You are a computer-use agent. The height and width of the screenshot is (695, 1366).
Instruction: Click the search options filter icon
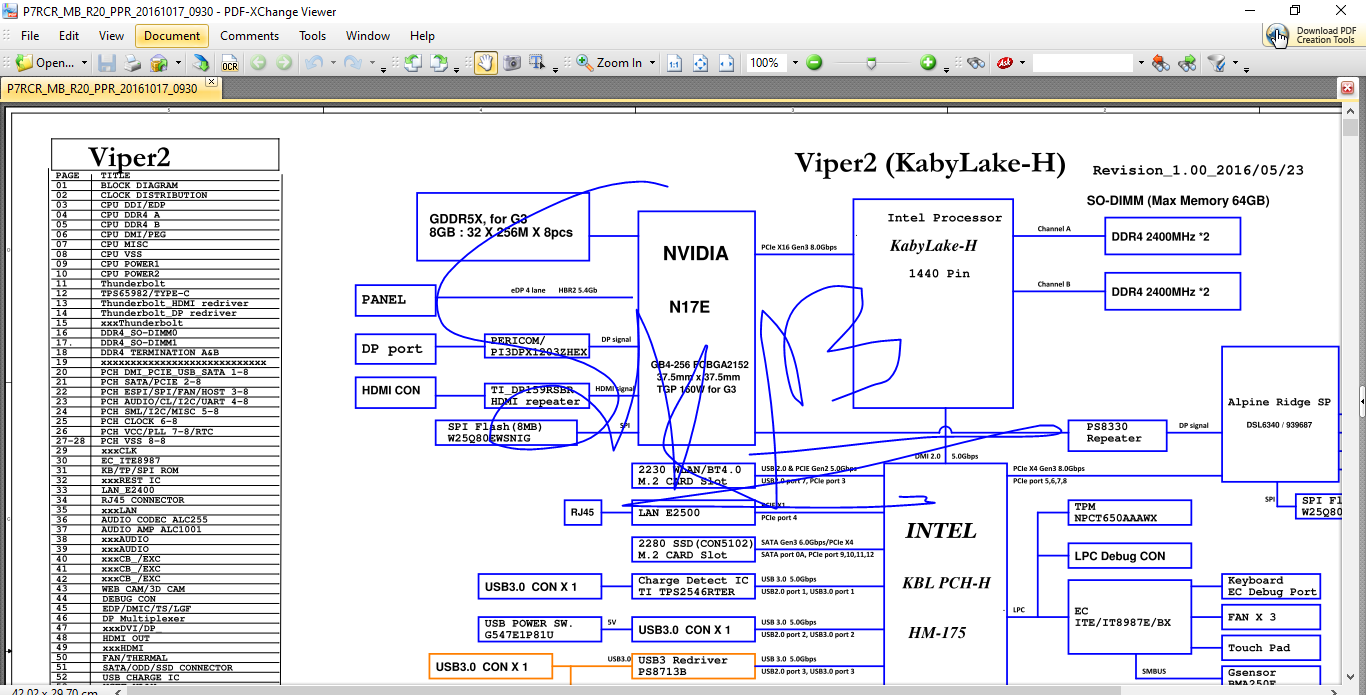click(1217, 63)
